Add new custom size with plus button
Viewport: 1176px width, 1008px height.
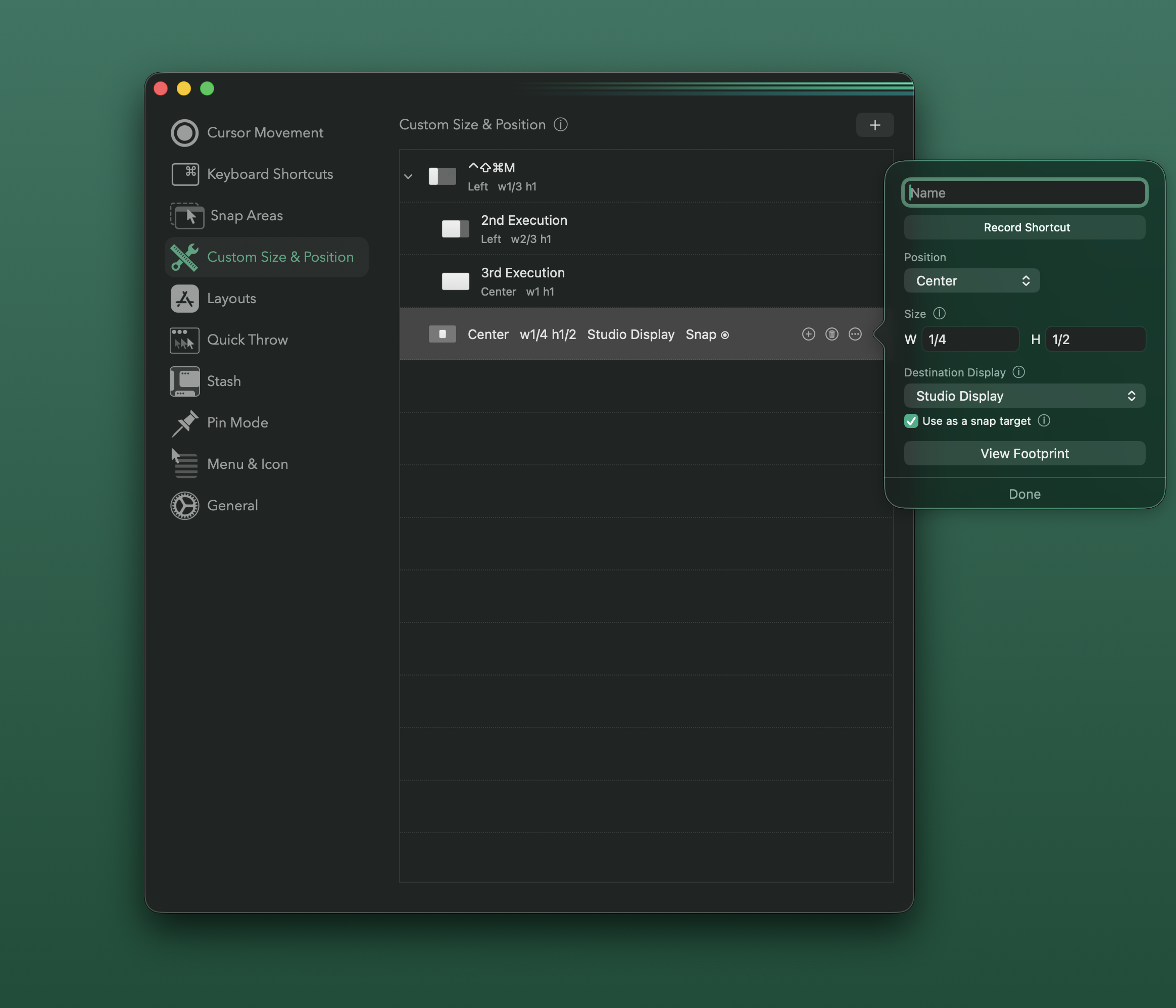tap(874, 125)
